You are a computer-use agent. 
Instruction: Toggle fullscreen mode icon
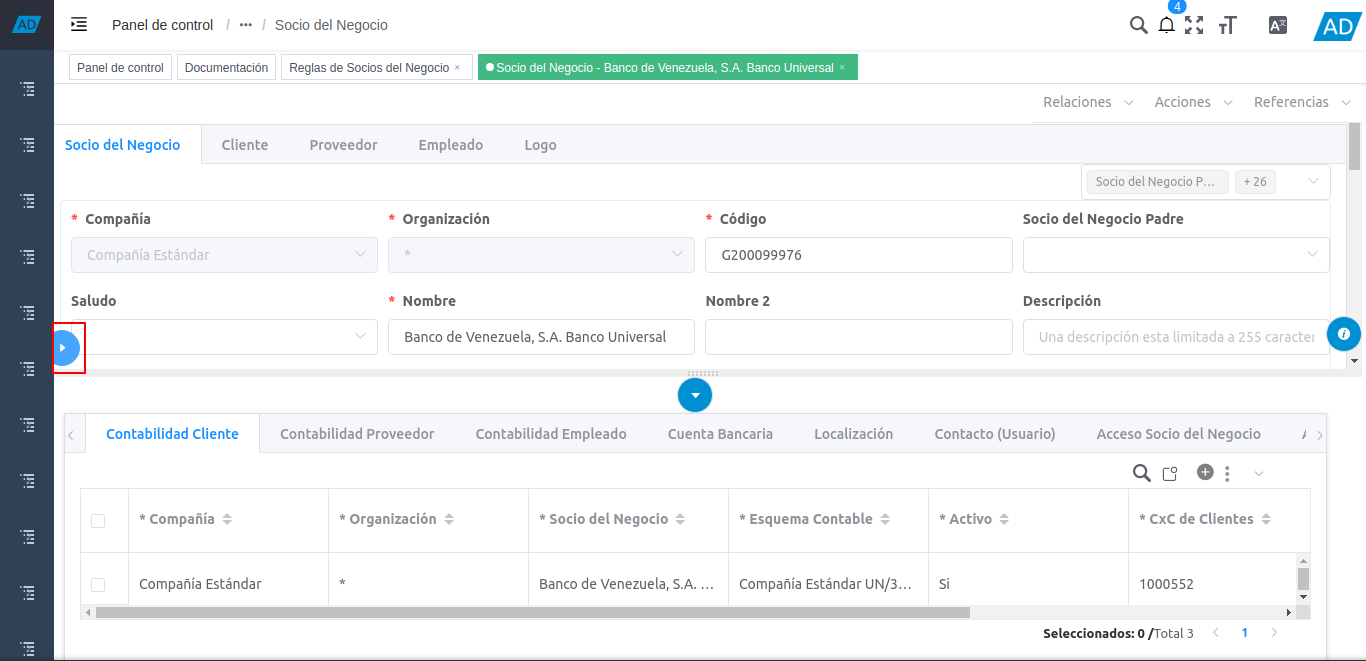pyautogui.click(x=1194, y=25)
